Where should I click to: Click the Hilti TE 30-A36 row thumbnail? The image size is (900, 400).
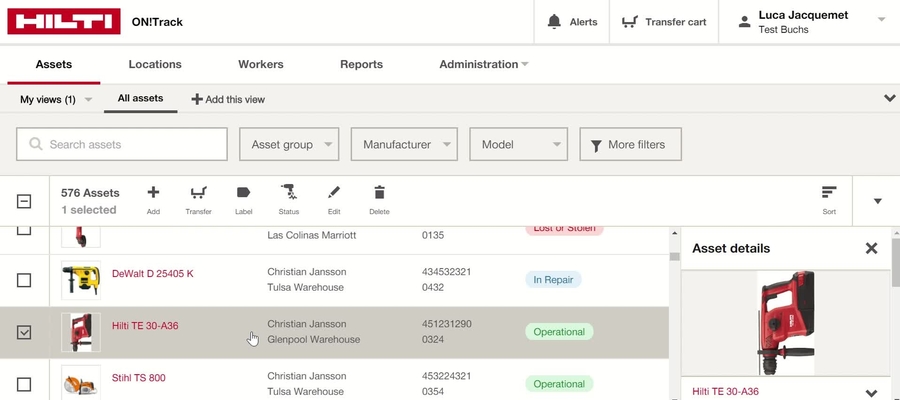[81, 332]
